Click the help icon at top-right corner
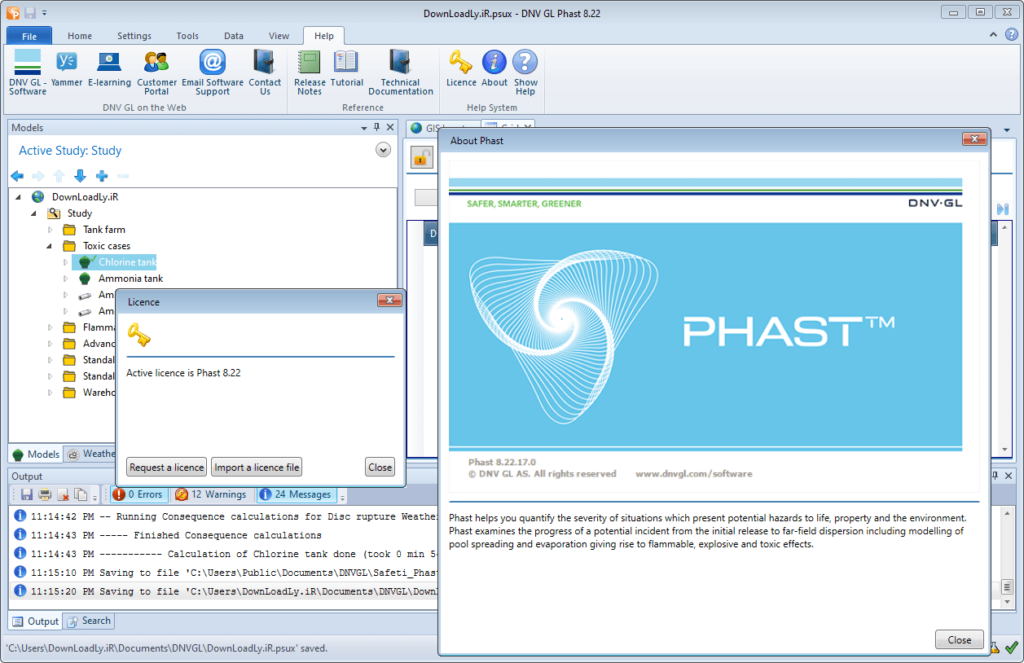This screenshot has width=1024, height=663. pos(1011,35)
